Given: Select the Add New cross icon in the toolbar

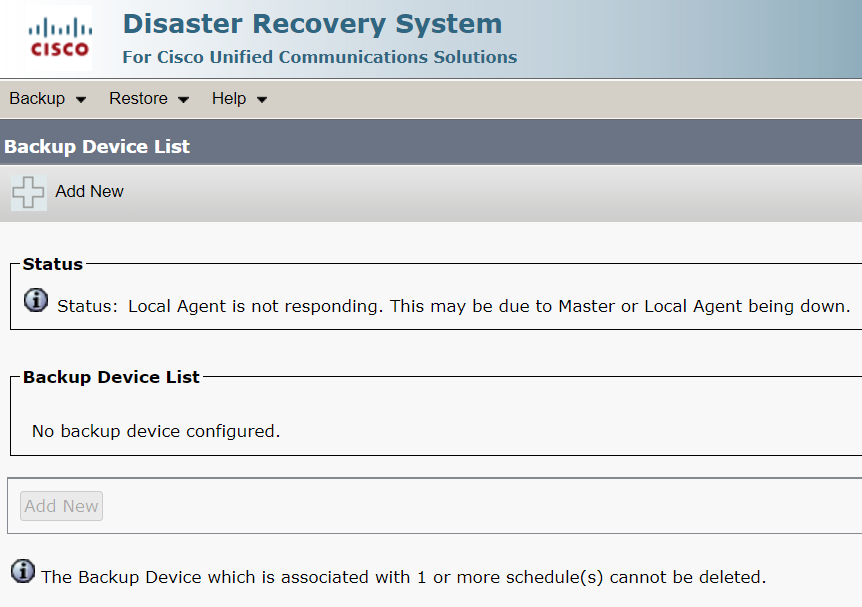Looking at the screenshot, I should (27, 192).
